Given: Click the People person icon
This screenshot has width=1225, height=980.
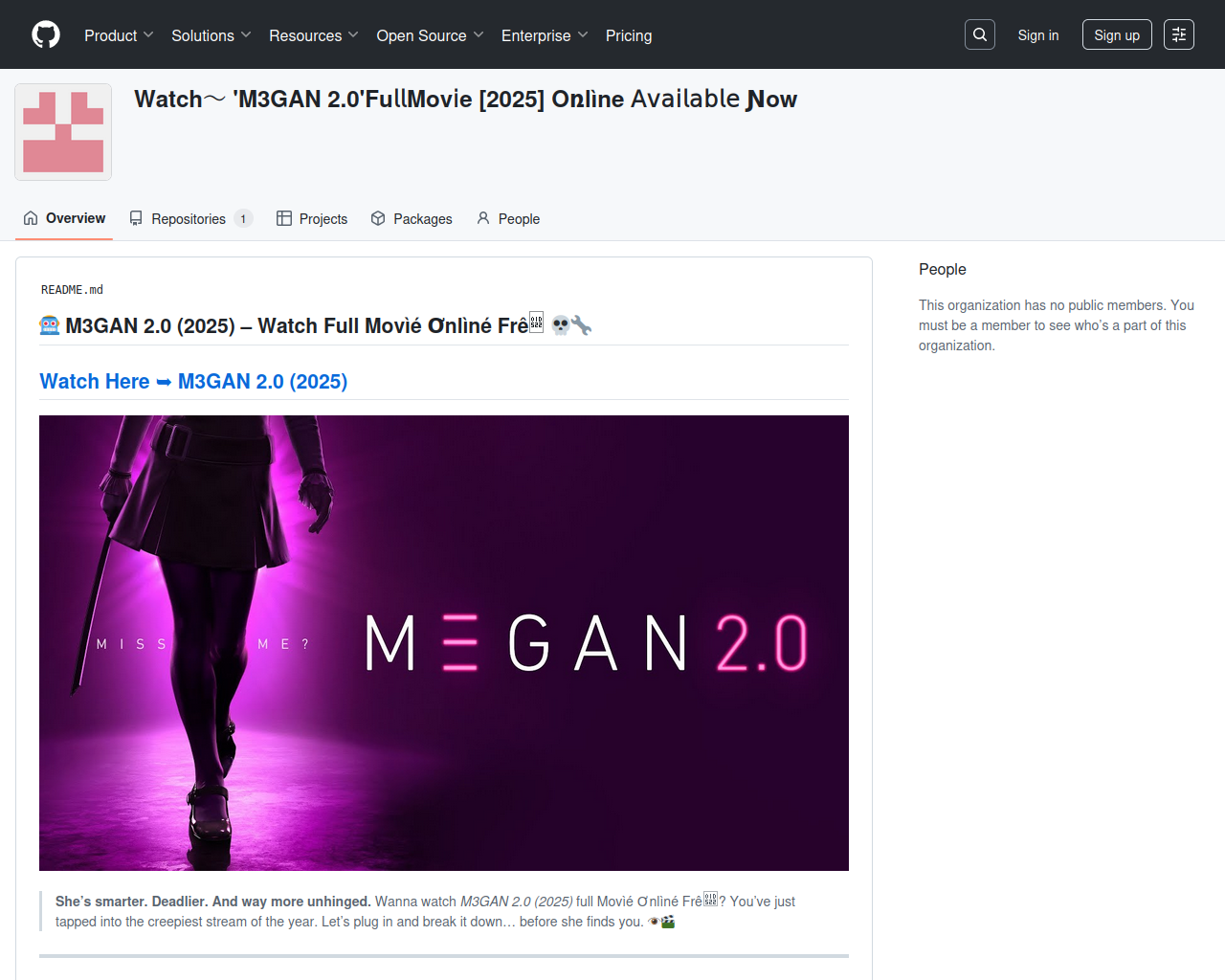Looking at the screenshot, I should (483, 218).
